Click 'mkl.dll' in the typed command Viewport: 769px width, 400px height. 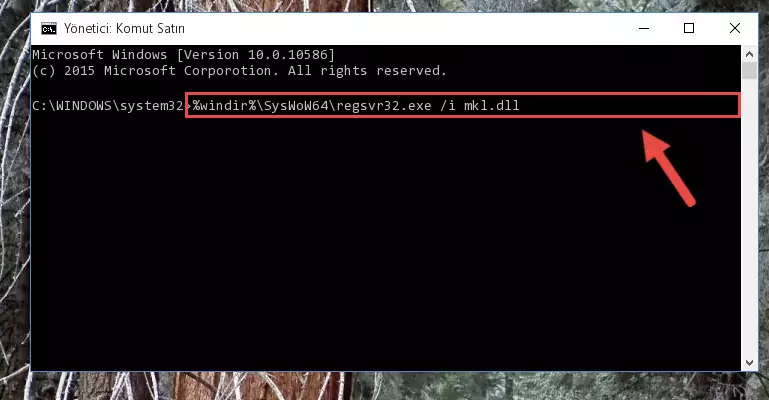[491, 105]
